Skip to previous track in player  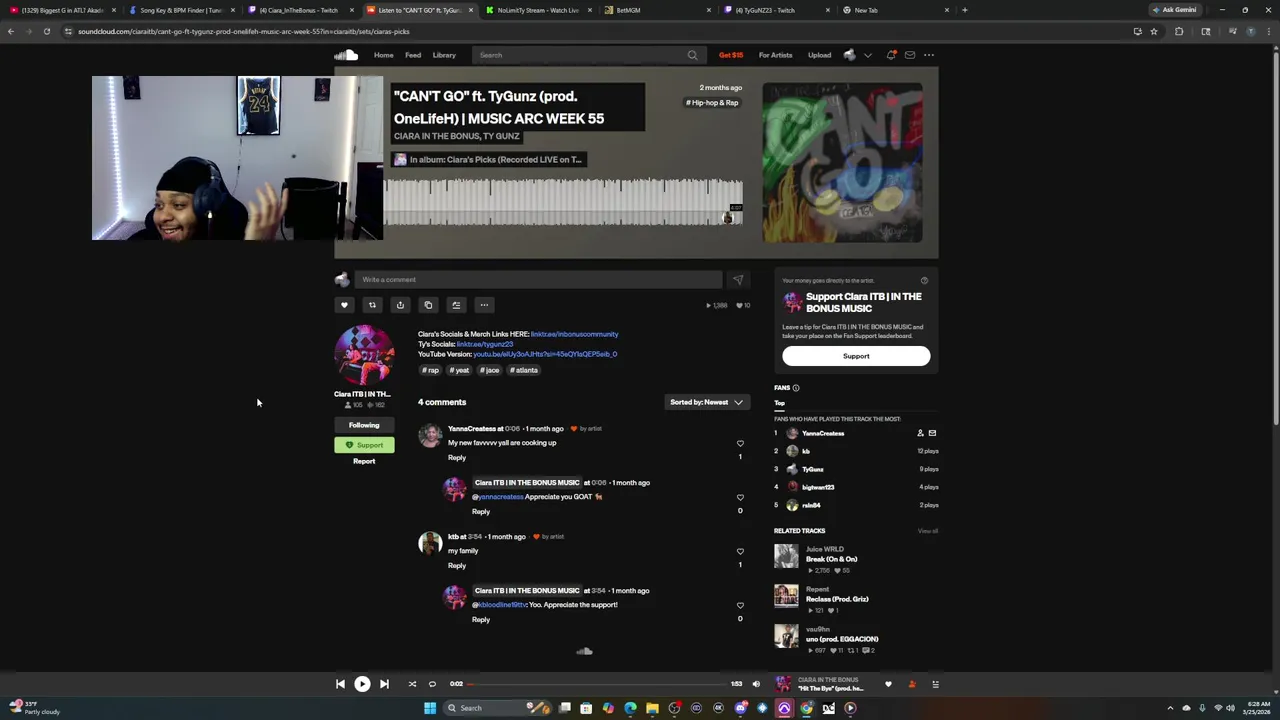coord(340,684)
